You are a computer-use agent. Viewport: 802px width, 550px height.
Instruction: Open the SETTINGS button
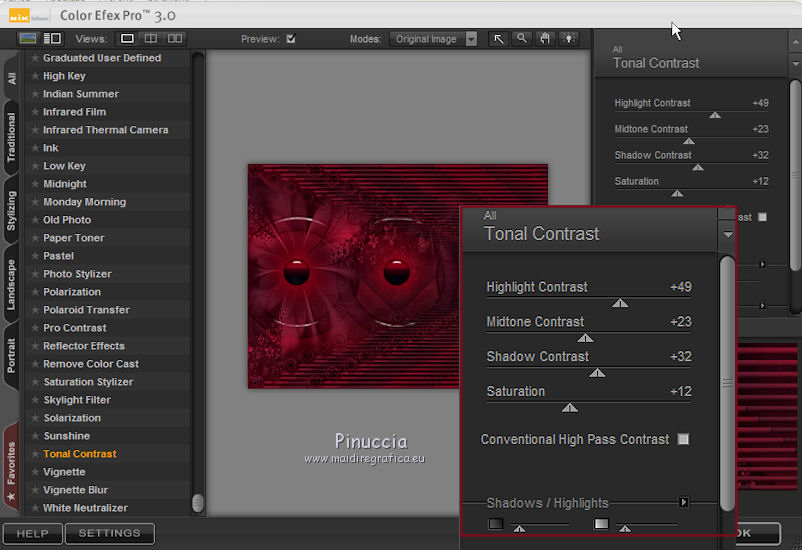[x=110, y=534]
